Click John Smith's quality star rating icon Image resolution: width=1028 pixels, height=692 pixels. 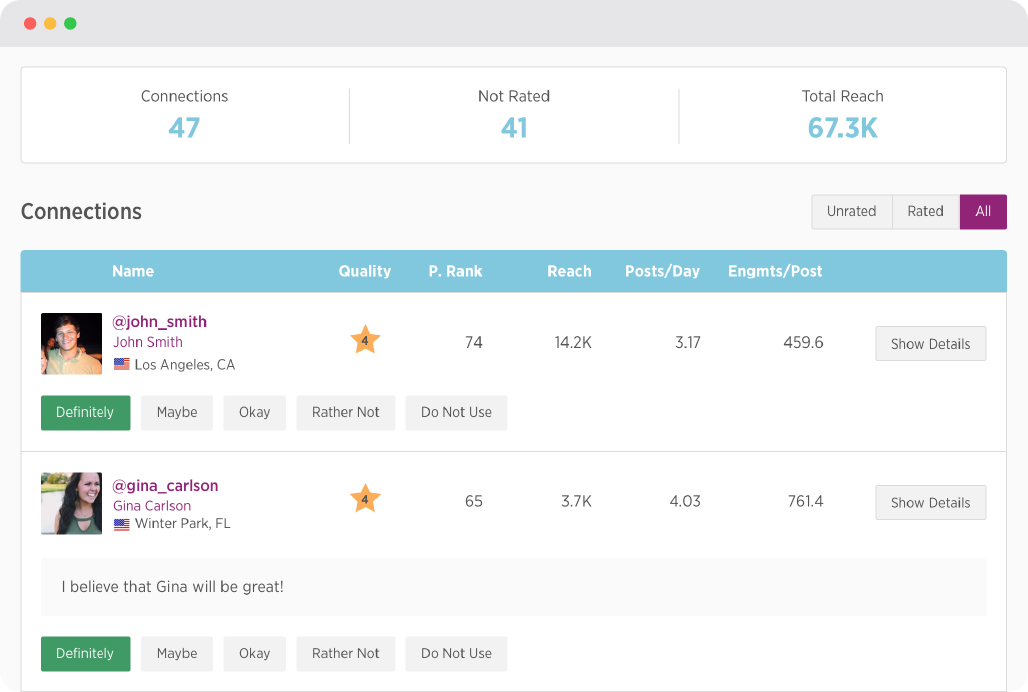coord(365,340)
